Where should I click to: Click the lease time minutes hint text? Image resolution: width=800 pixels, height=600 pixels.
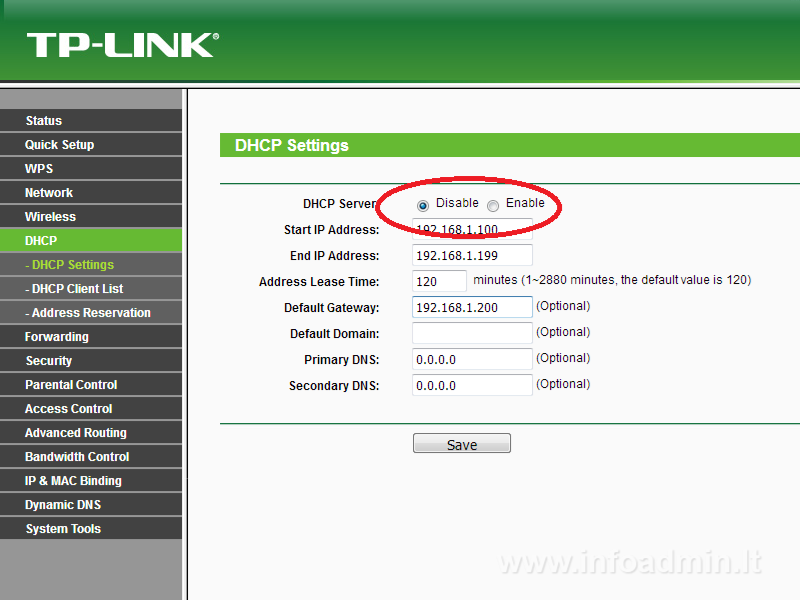coord(612,280)
